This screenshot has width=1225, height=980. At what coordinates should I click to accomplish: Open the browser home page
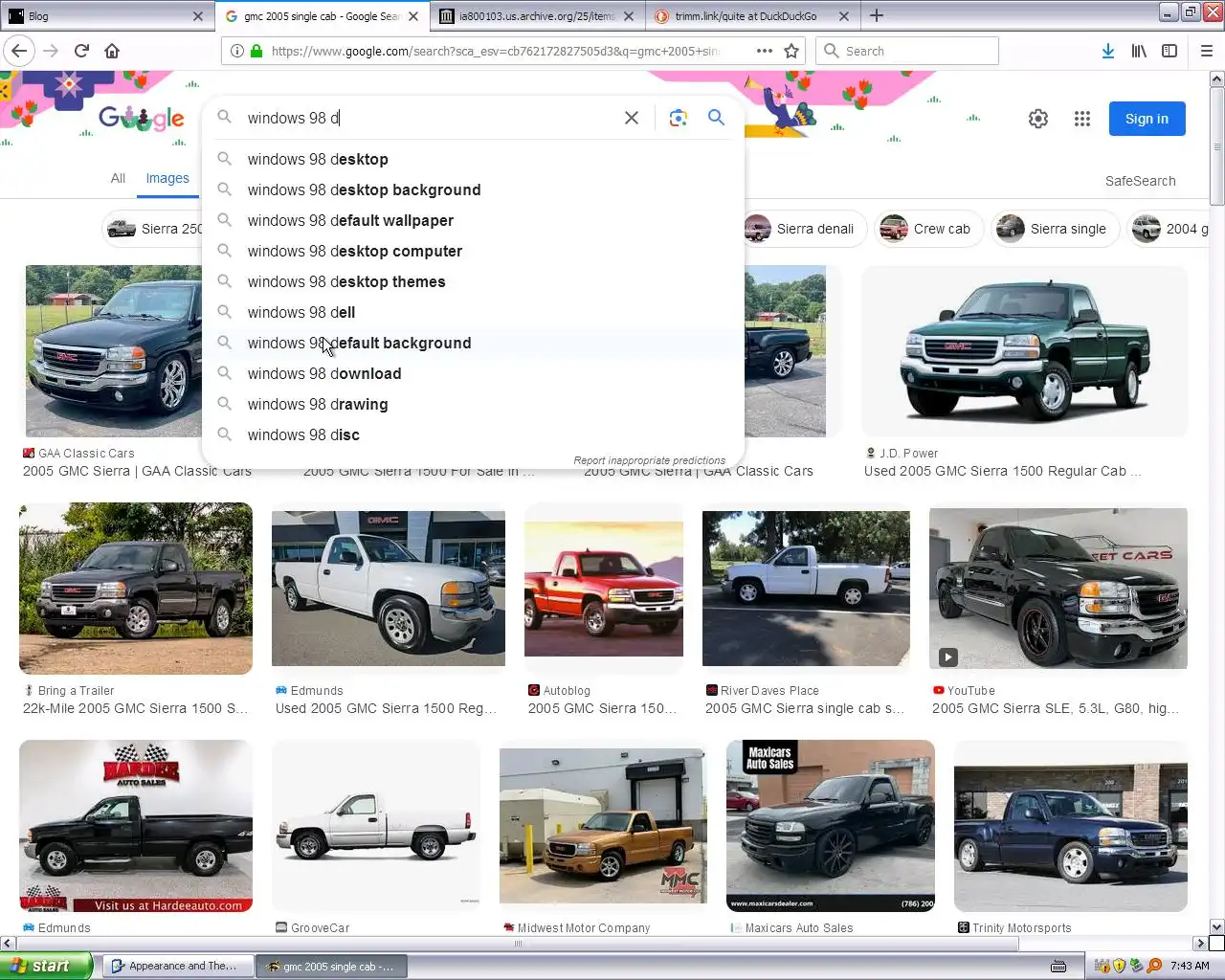tap(112, 51)
